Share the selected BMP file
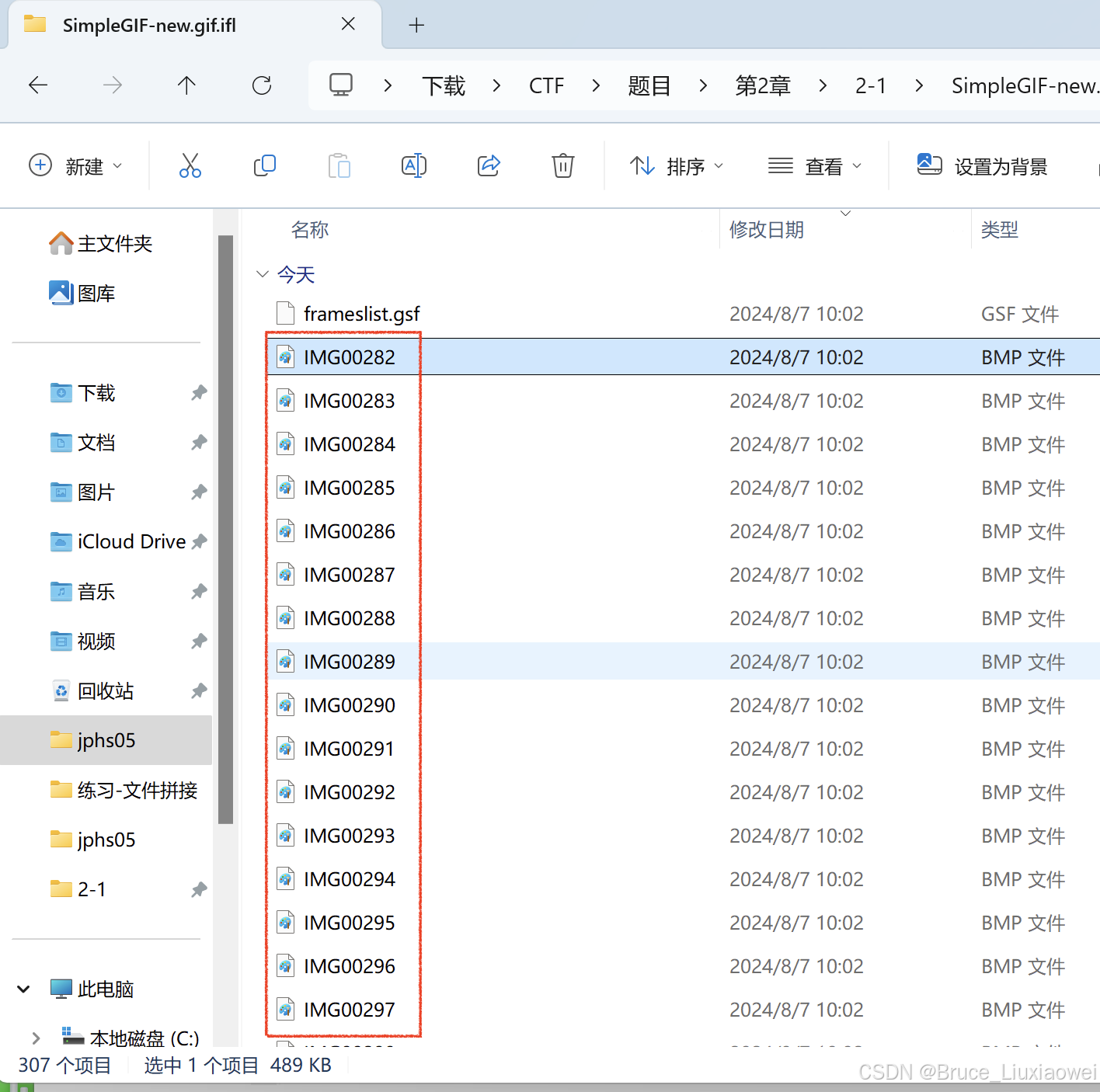The image size is (1100, 1092). pos(489,165)
